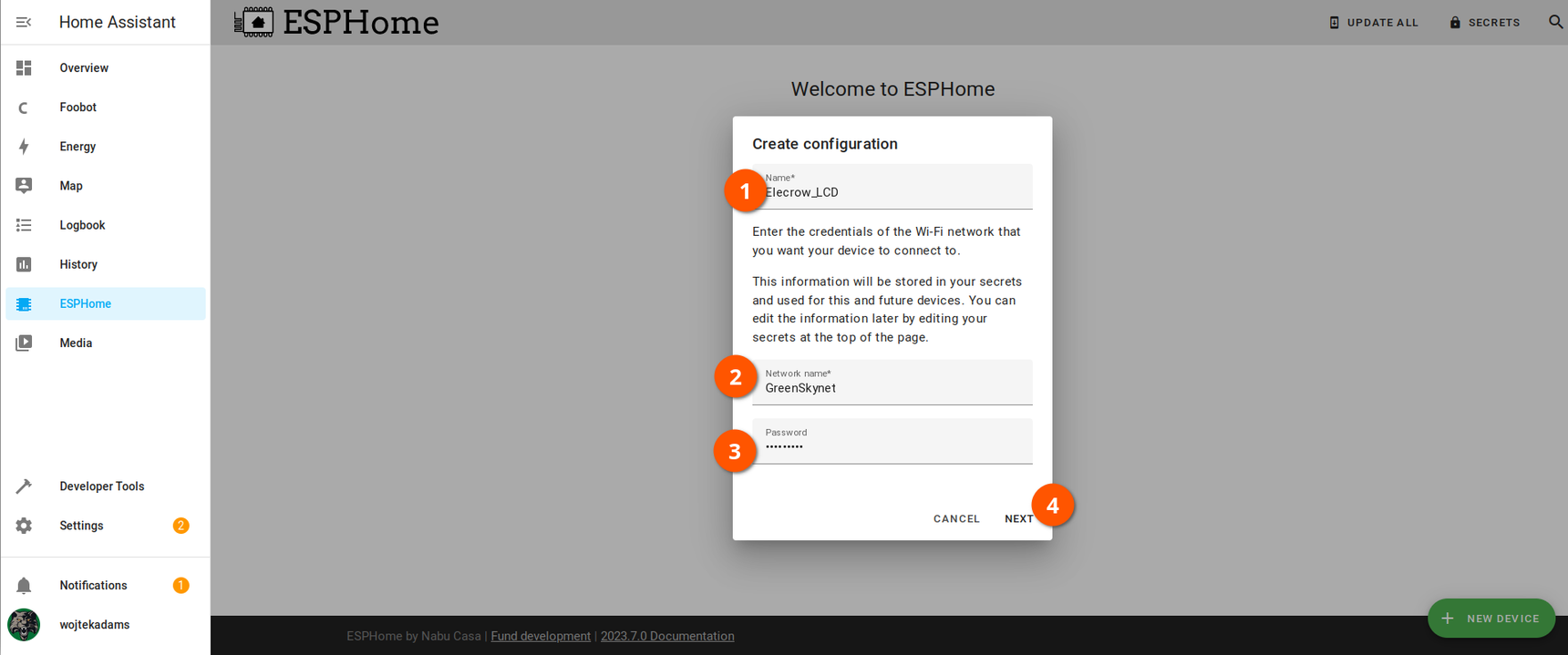Open the Logbook page
Image resolution: width=1568 pixels, height=655 pixels.
pyautogui.click(x=106, y=225)
